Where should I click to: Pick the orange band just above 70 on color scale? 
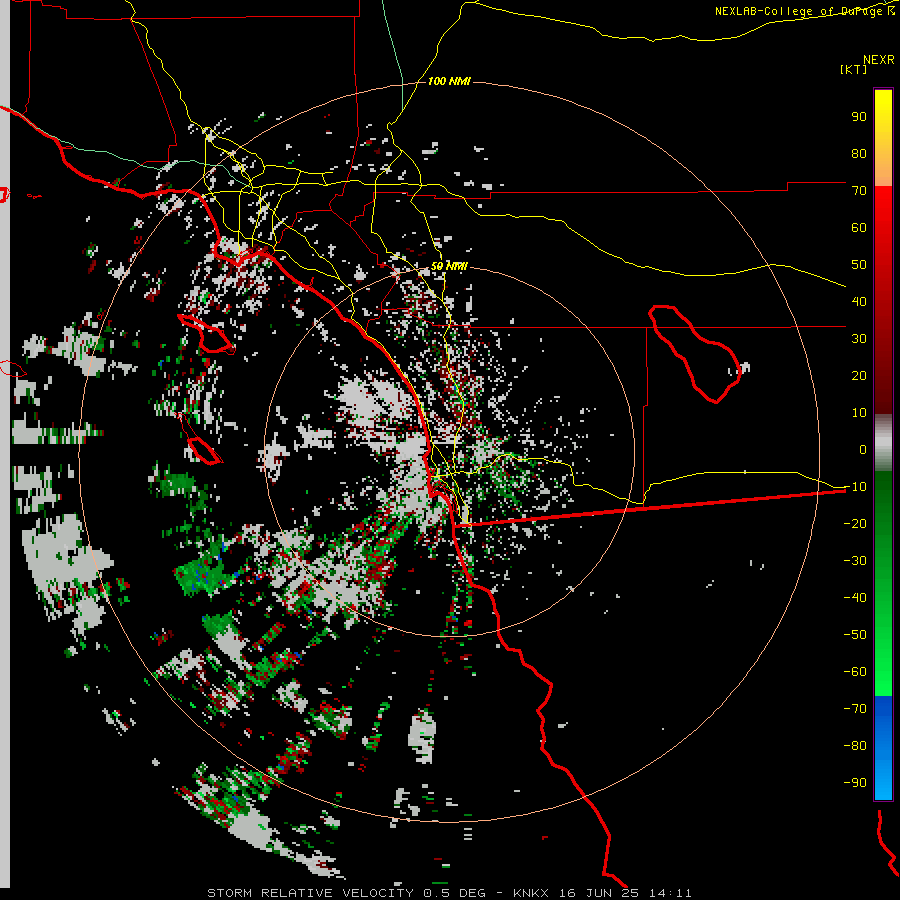[x=883, y=172]
